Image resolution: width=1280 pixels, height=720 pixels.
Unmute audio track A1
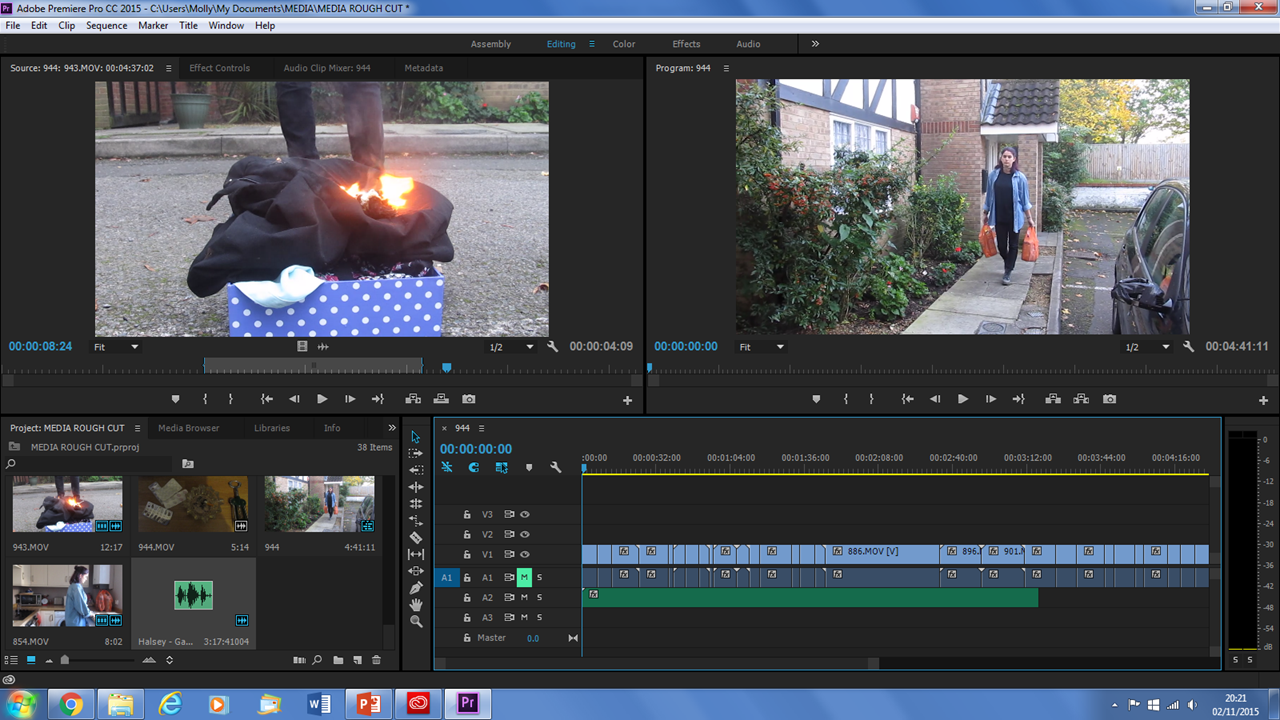click(524, 577)
